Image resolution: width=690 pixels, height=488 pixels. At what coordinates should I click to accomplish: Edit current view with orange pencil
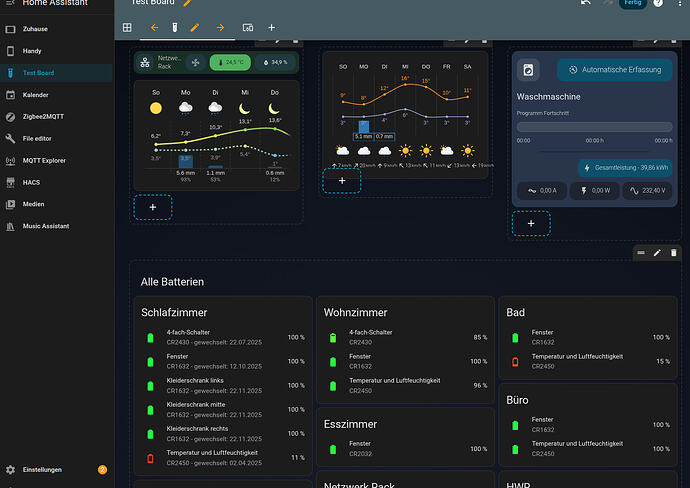tap(195, 27)
